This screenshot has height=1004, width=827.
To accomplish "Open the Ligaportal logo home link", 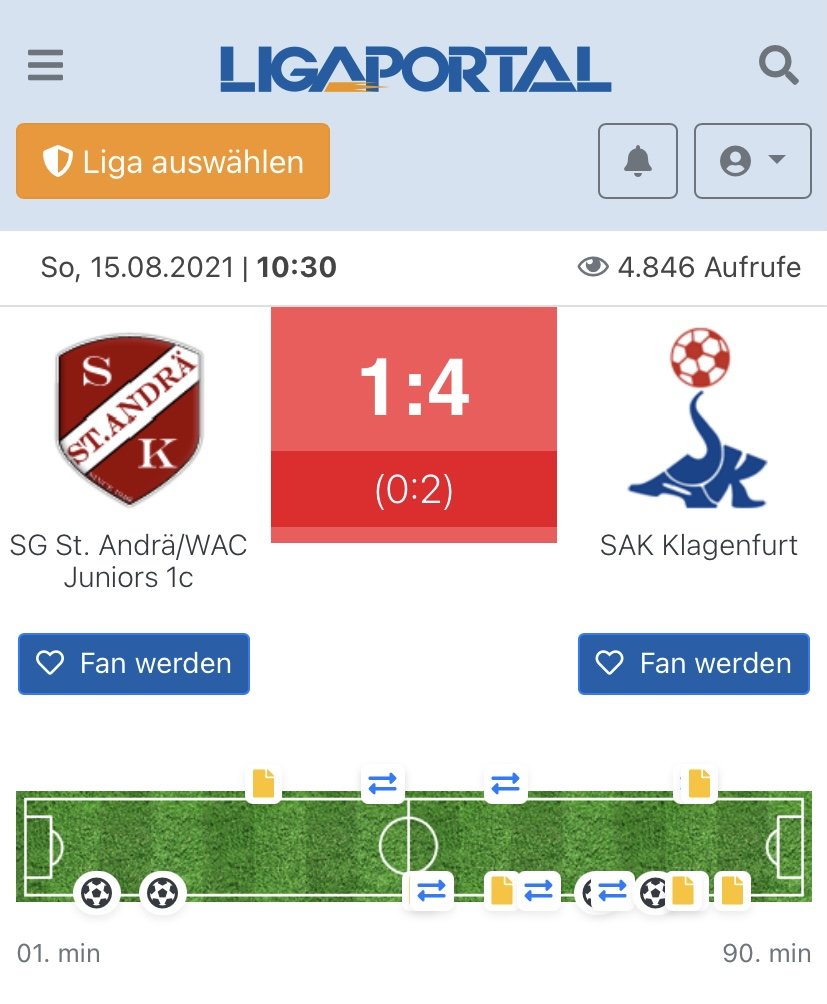I will click(415, 69).
